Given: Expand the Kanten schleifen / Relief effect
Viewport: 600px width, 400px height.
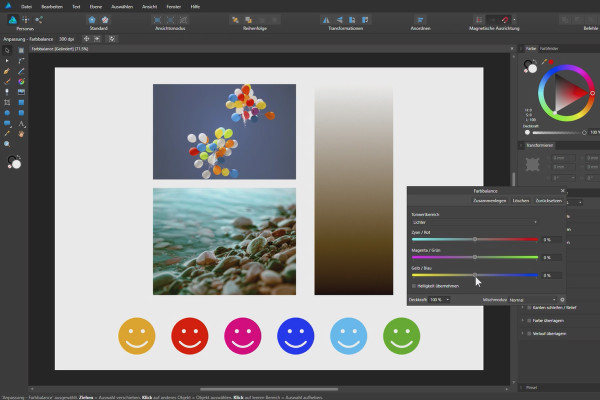Looking at the screenshot, I should (523, 307).
